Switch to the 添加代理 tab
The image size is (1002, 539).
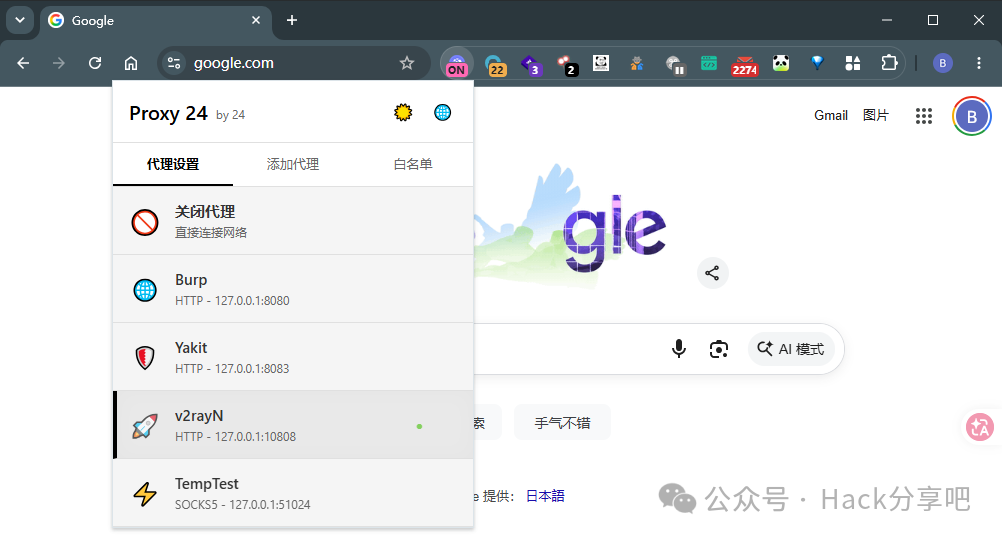click(x=293, y=164)
